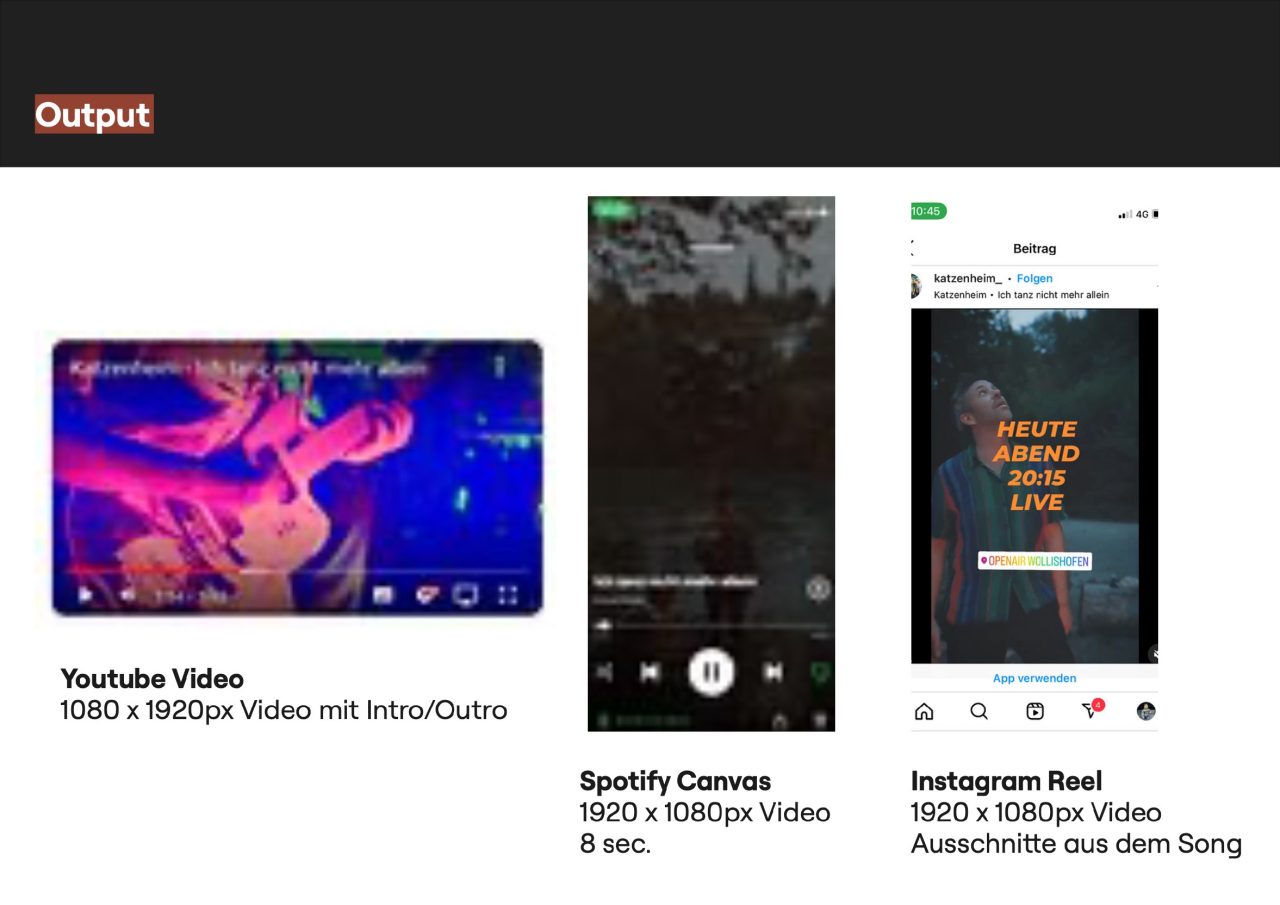Open the Spotify queue icon
Screen dimensions: 1280x905
(820, 719)
